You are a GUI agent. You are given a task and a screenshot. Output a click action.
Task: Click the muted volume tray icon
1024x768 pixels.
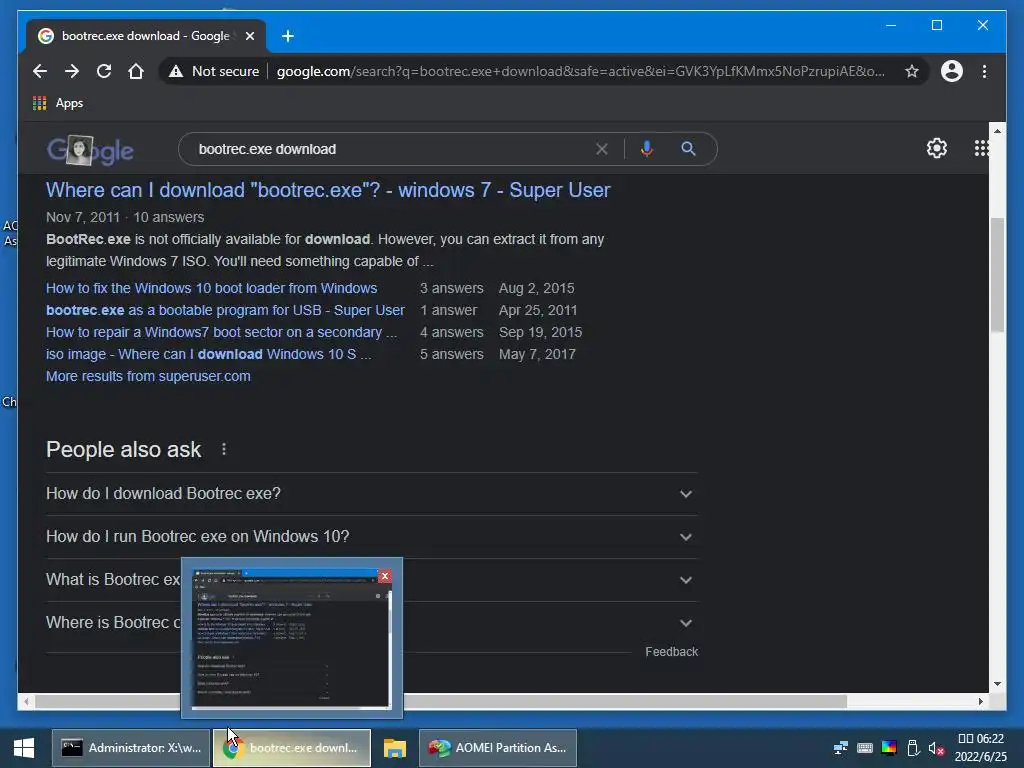tap(936, 748)
